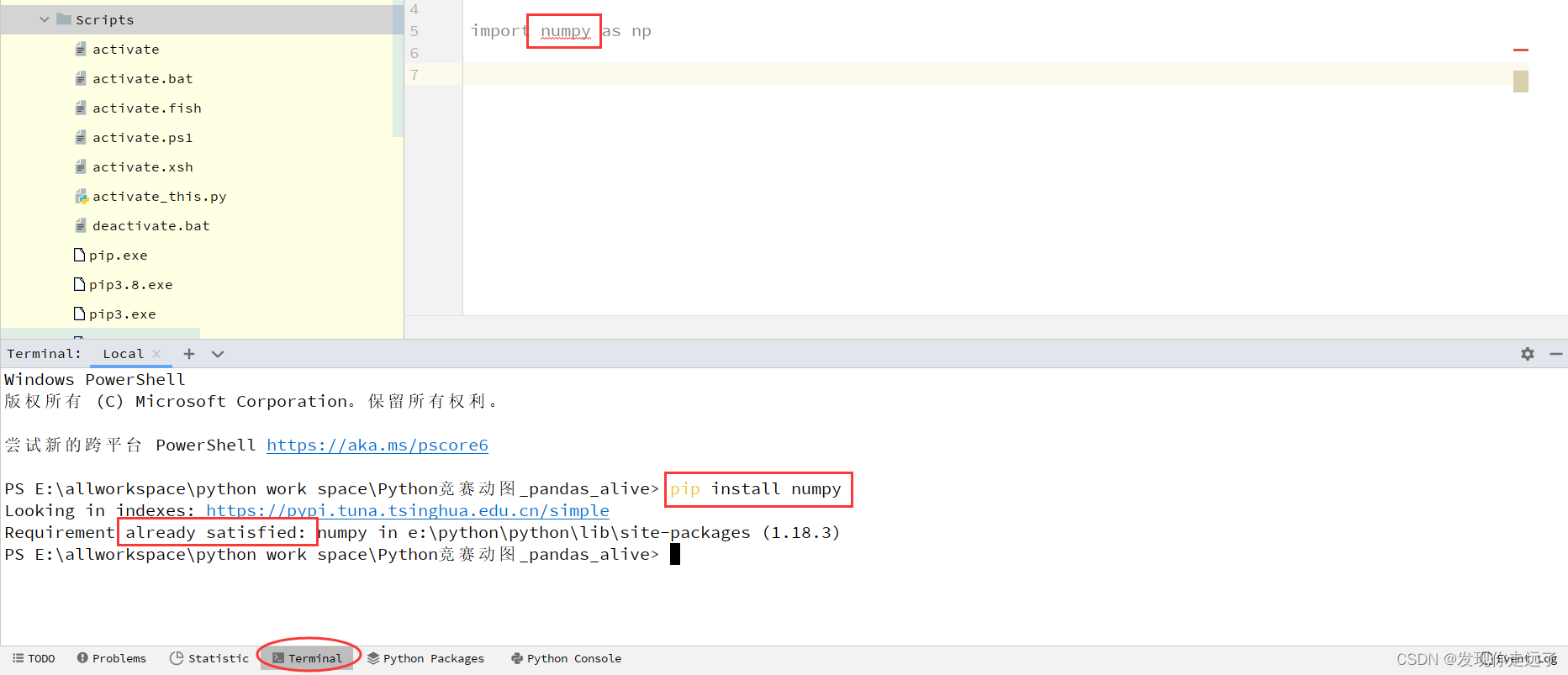
Task: Switch to the Local terminal tab
Action: [123, 354]
